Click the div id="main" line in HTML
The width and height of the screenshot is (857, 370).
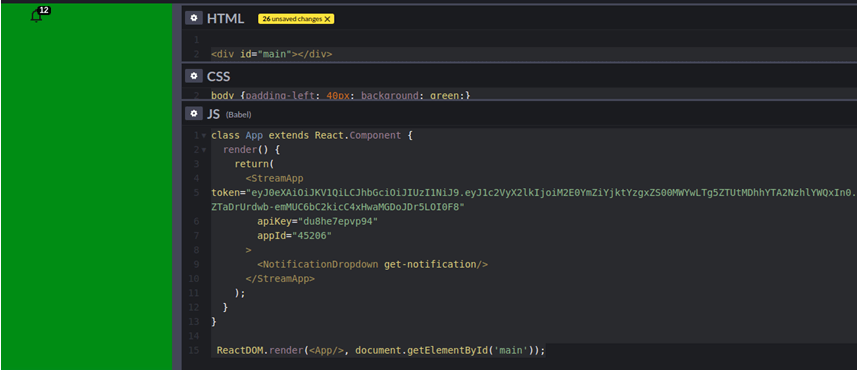[x=272, y=54]
